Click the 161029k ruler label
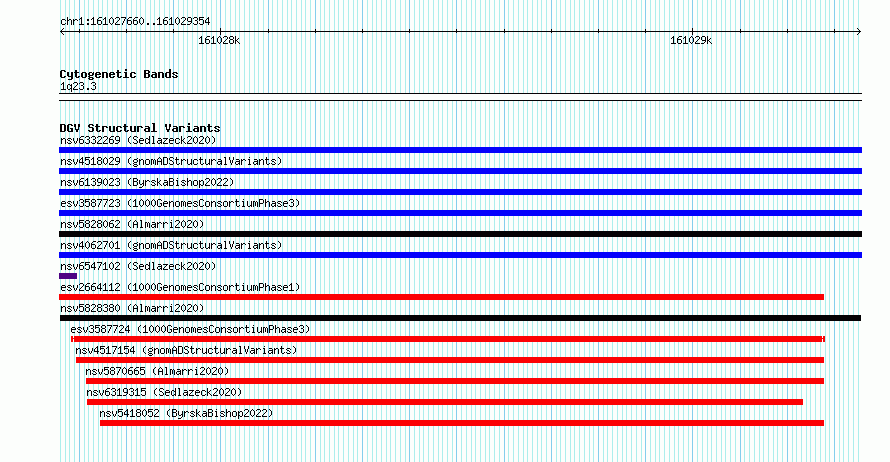This screenshot has height=462, width=890. [x=691, y=40]
